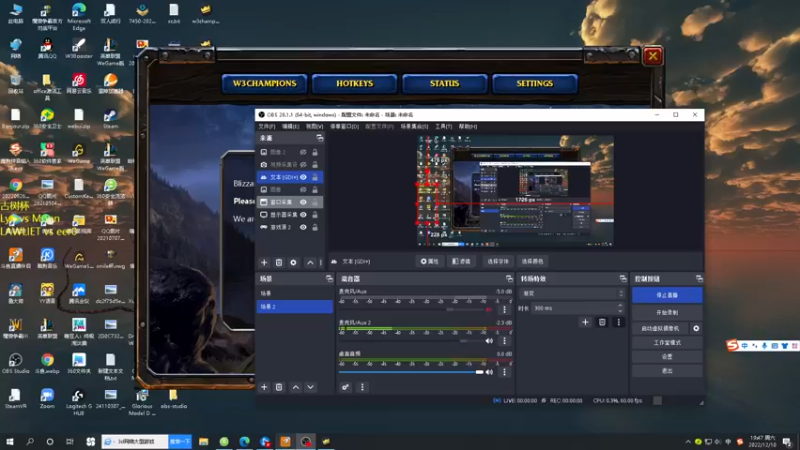
Task: Move scene up arrow in Scenes panel
Action: (x=296, y=387)
